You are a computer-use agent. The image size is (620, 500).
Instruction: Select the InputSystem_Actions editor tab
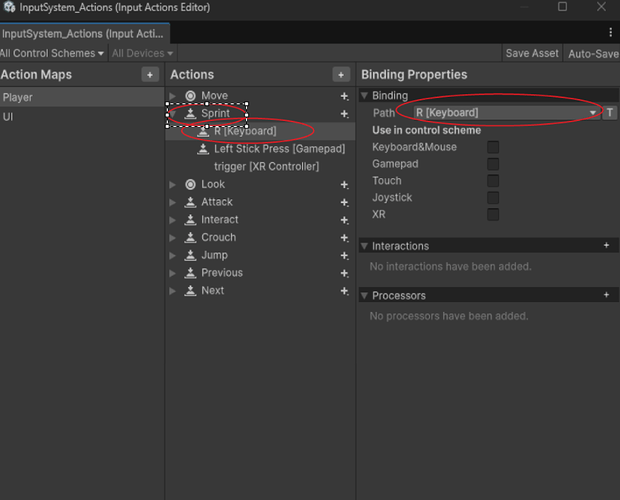[85, 33]
